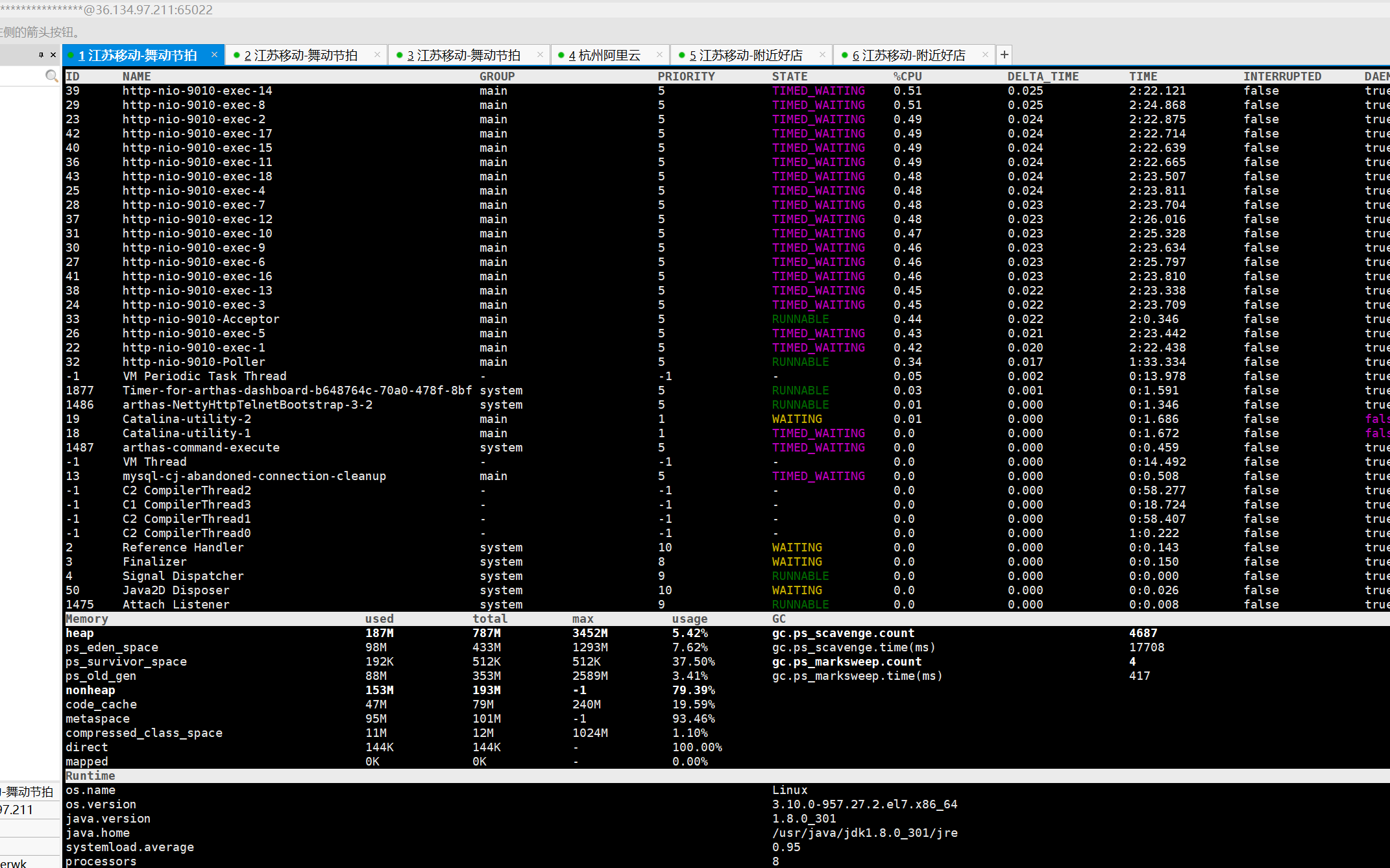Screen dimensions: 1390x868
Task: Click the pin icon on the side panel
Action: click(x=41, y=55)
